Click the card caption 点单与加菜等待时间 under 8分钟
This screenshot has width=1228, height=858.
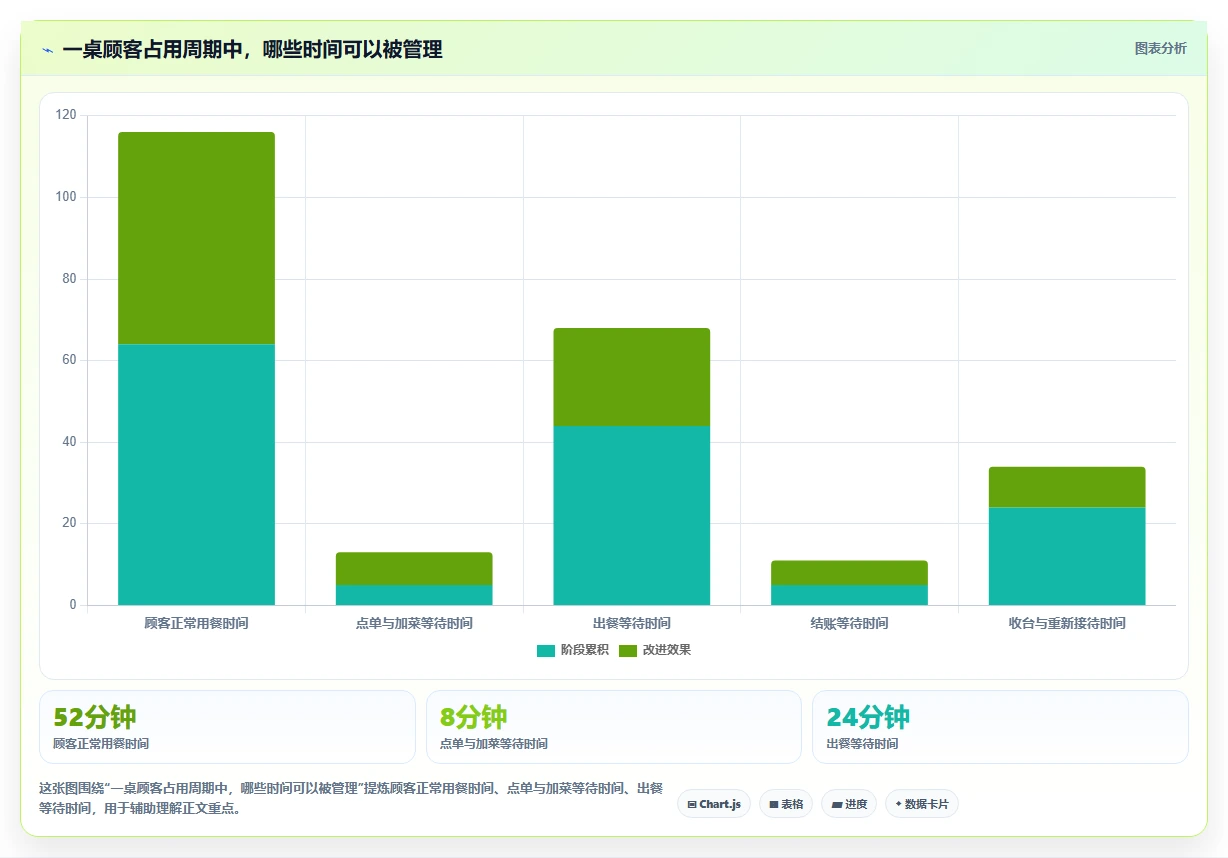(x=494, y=744)
